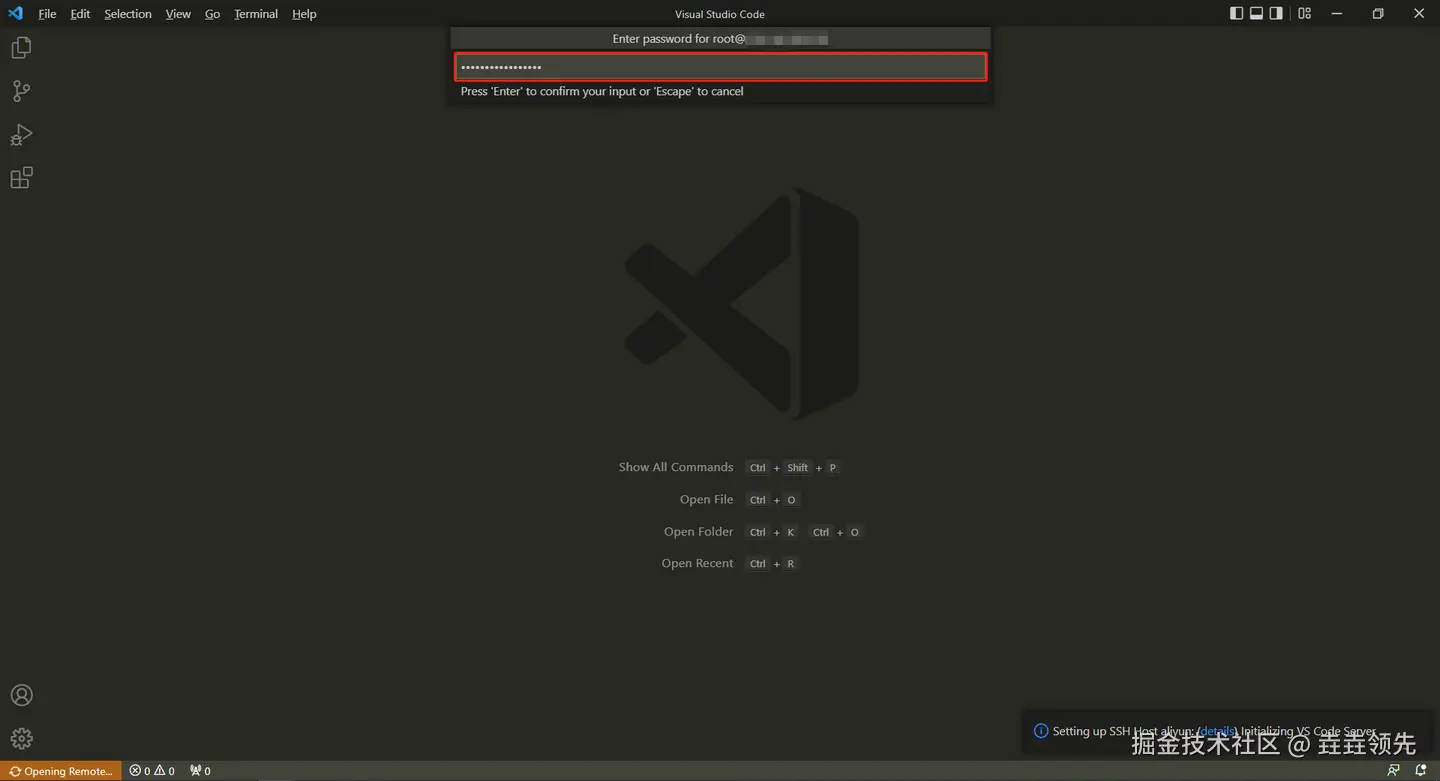This screenshot has height=781, width=1440.
Task: Click the Shift key hint
Action: coord(797,468)
